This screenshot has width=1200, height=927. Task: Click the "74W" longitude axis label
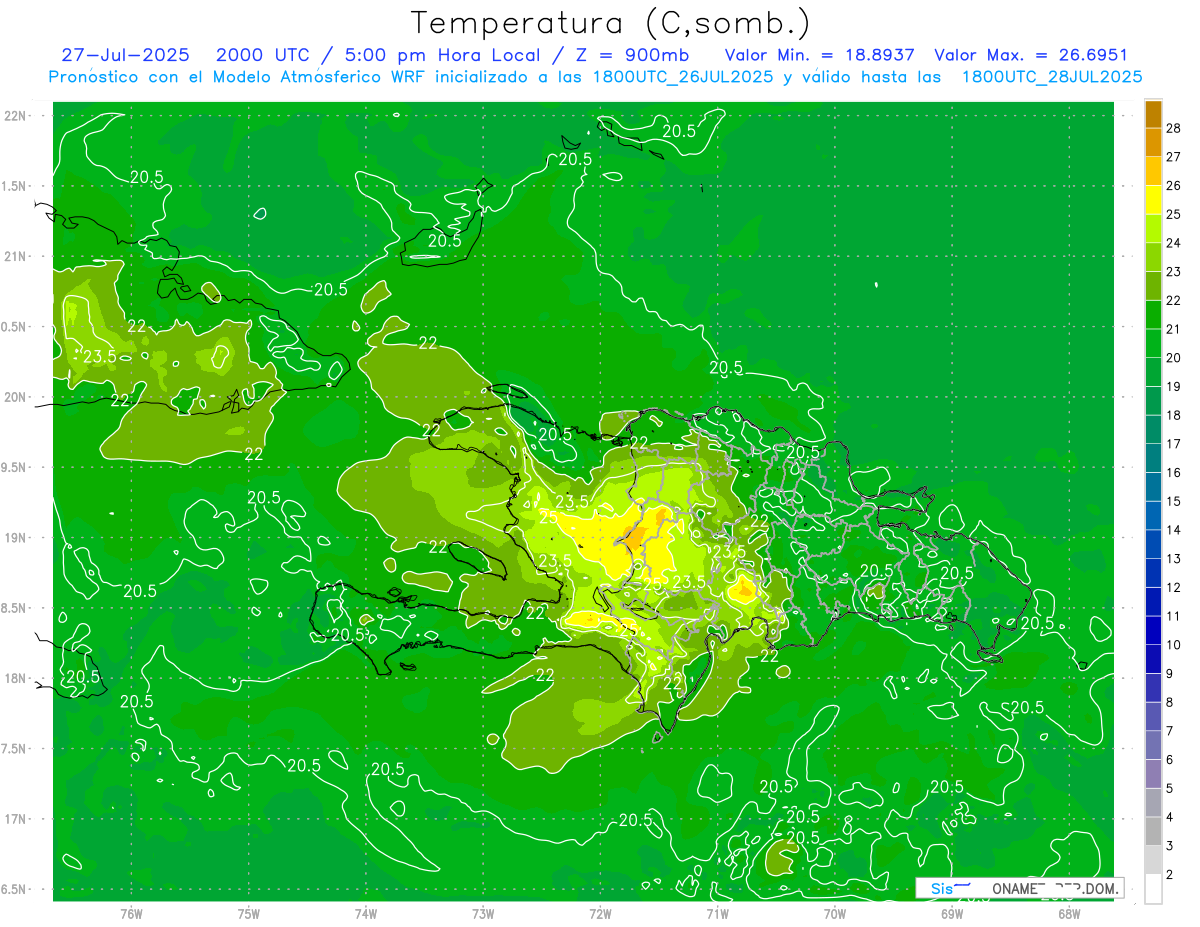click(366, 913)
